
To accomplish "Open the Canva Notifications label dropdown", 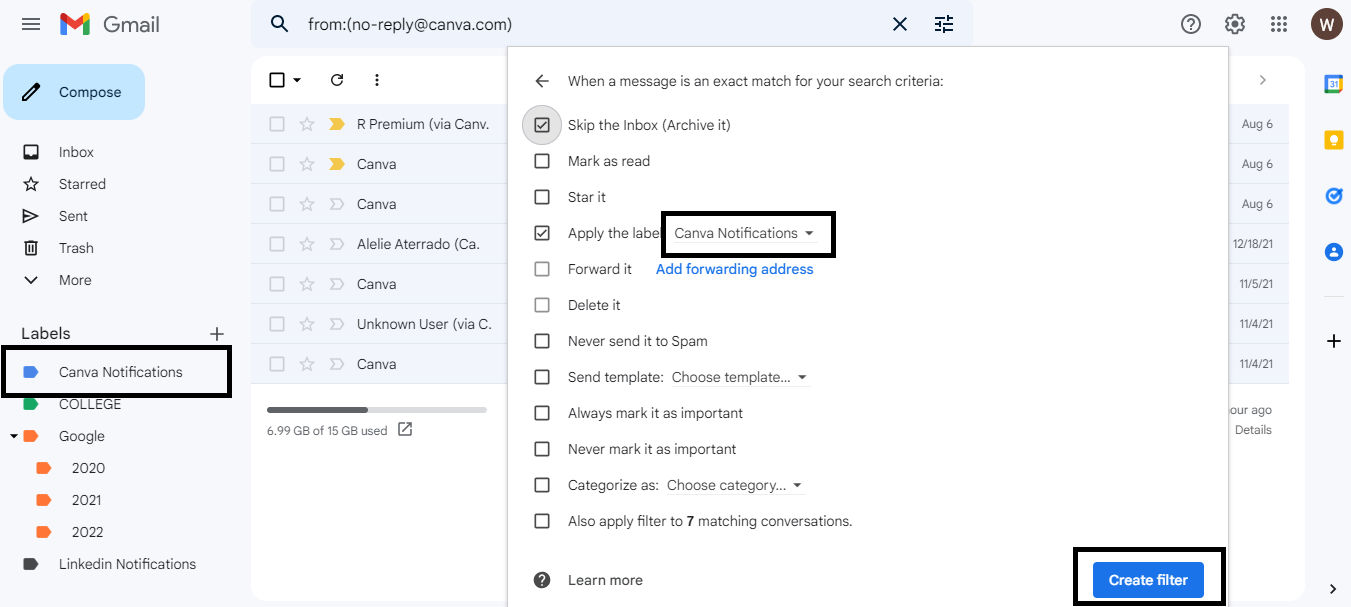I will 744,233.
